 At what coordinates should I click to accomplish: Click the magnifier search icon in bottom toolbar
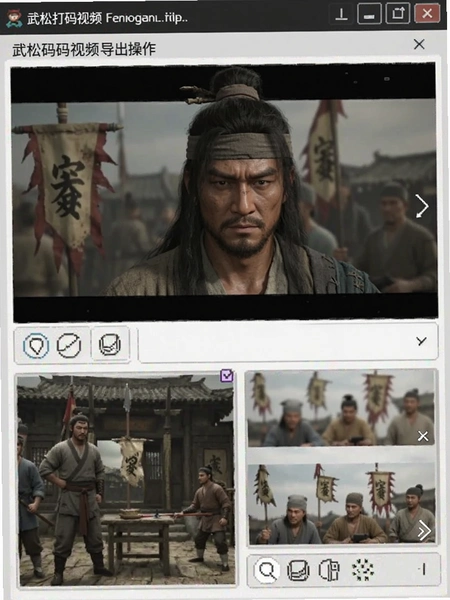coord(267,571)
